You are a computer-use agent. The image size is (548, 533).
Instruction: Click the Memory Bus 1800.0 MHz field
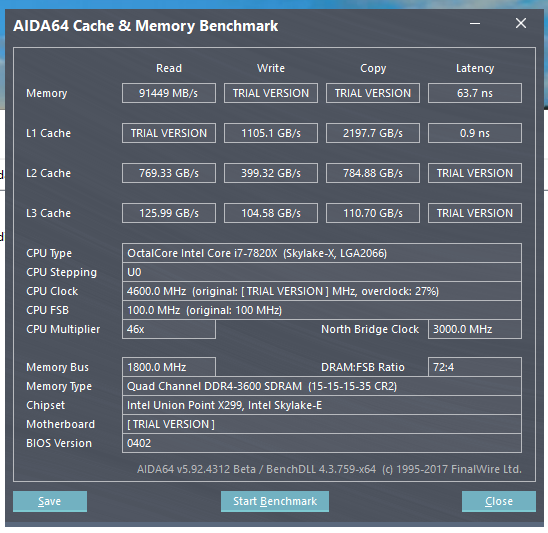pyautogui.click(x=169, y=367)
